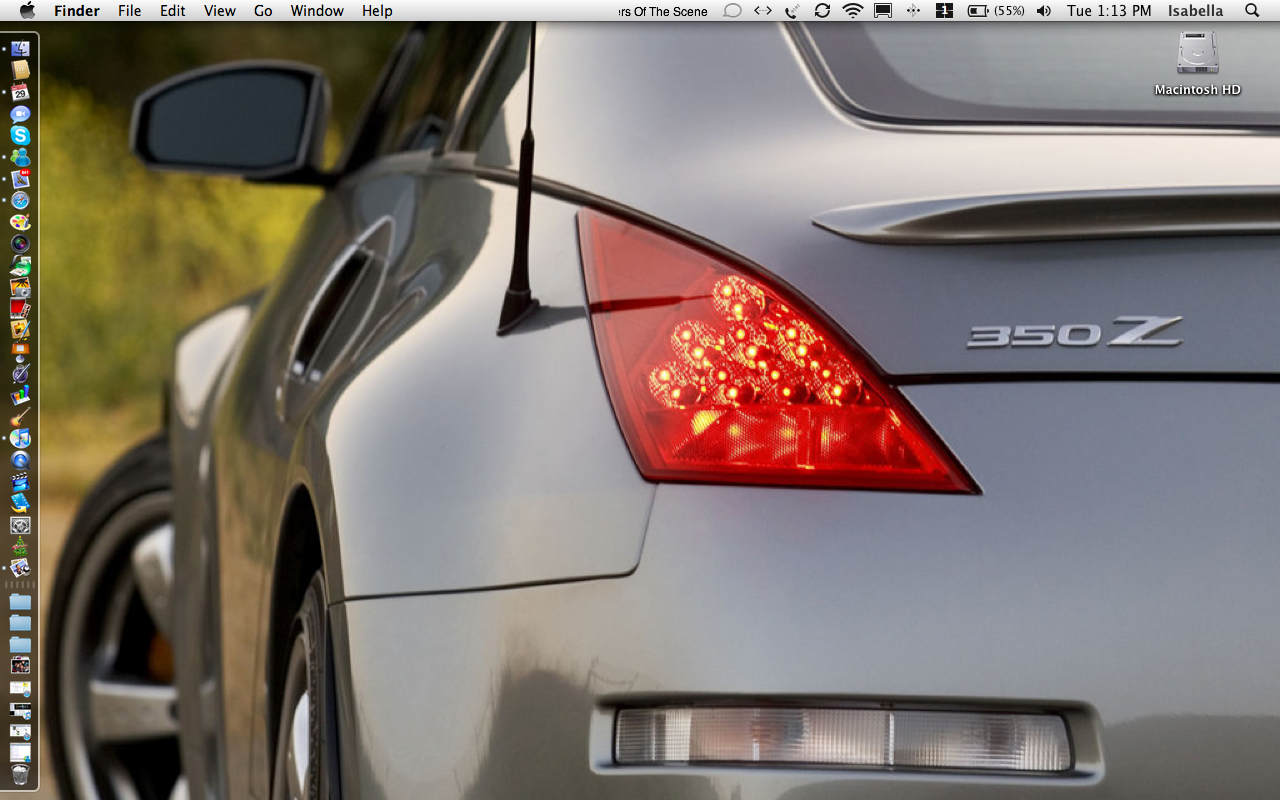The height and width of the screenshot is (800, 1280).
Task: Open the battery status menu at 55%
Action: tap(996, 11)
